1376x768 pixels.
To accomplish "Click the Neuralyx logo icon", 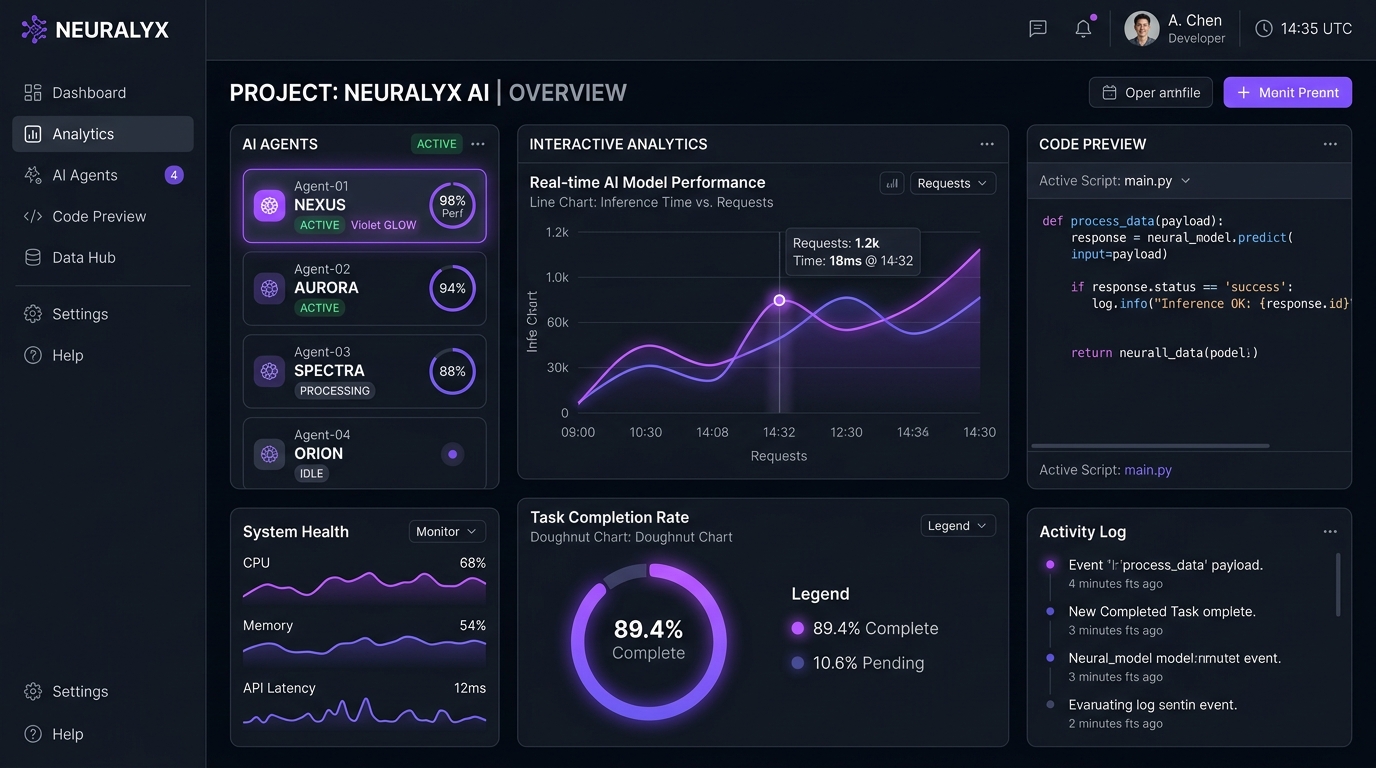I will 34,29.
